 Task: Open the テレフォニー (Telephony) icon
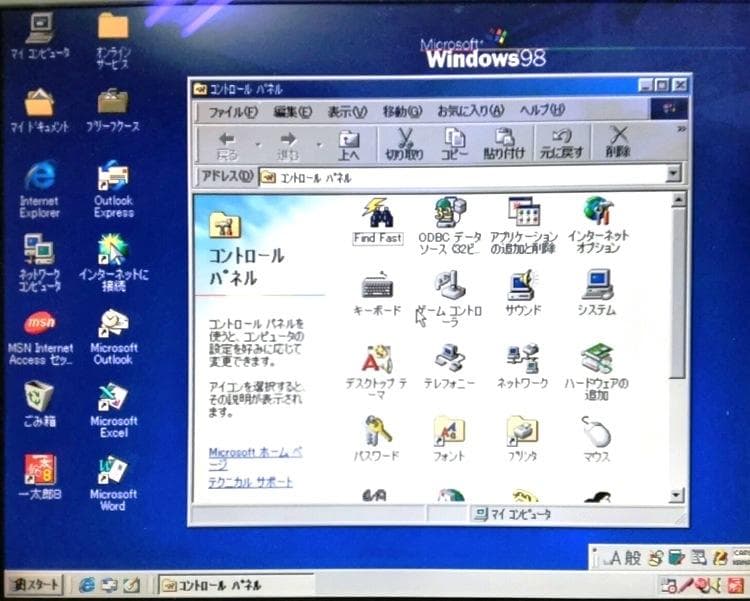pyautogui.click(x=450, y=366)
